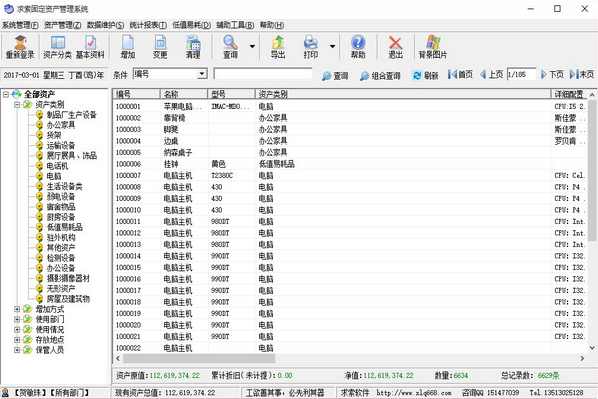Screen dimensions: 598x399
Task: Open the 帮助(H) menu
Action: click(272, 25)
